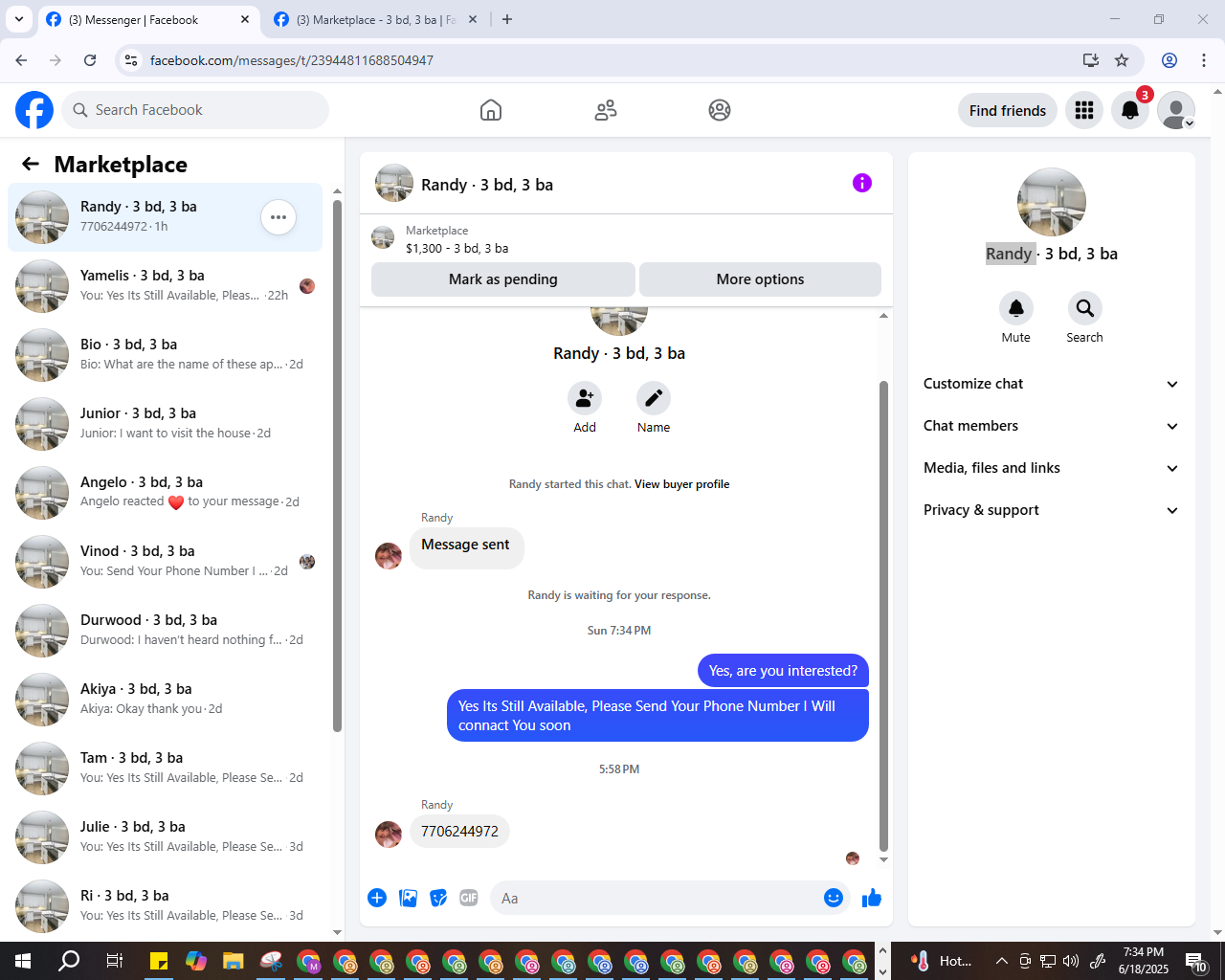Screen dimensions: 1225x980
Task: Open notifications bell with 3 badge
Action: click(x=1130, y=110)
